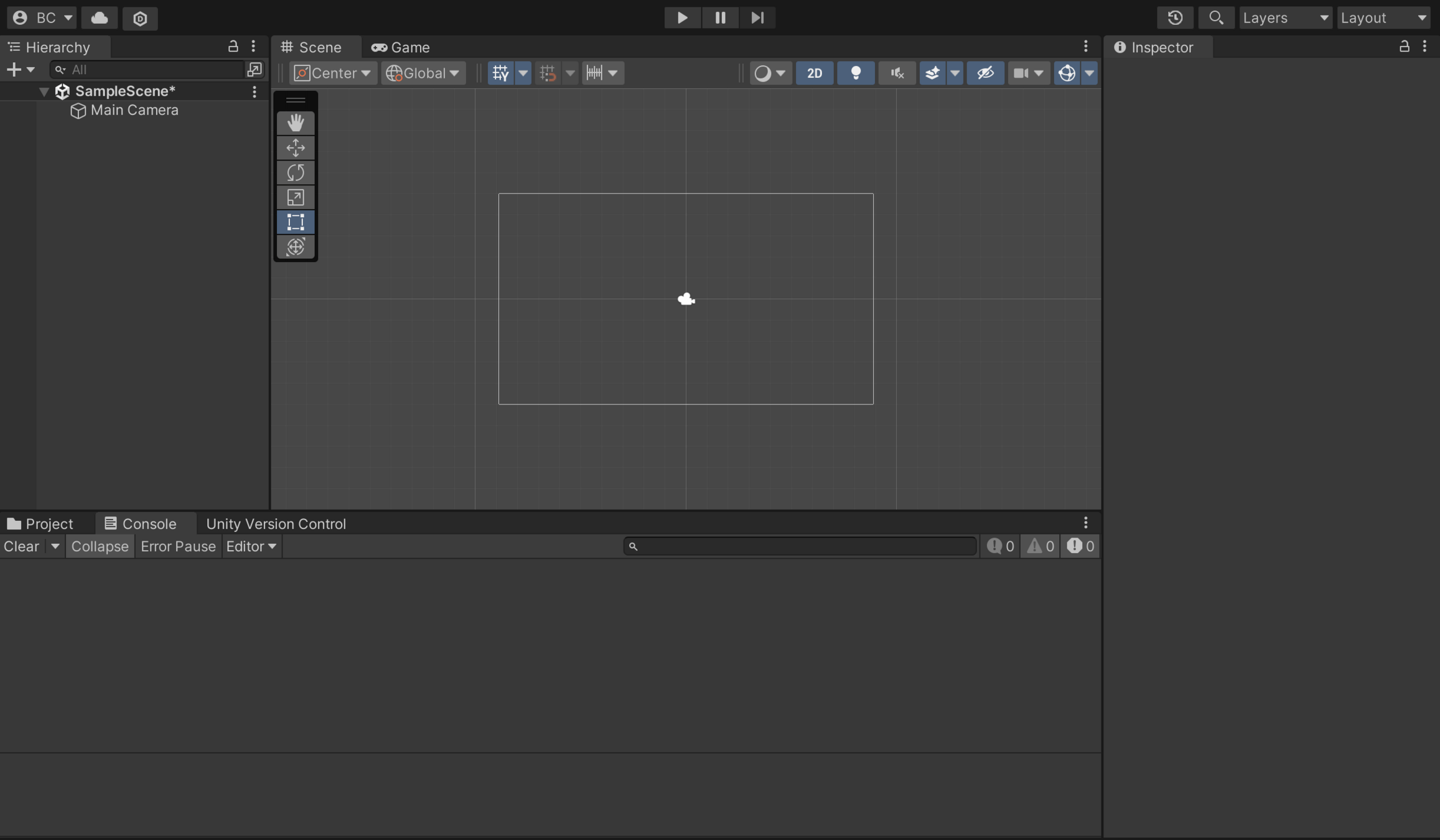1440x840 pixels.
Task: Toggle scene lighting bulb
Action: coord(856,73)
